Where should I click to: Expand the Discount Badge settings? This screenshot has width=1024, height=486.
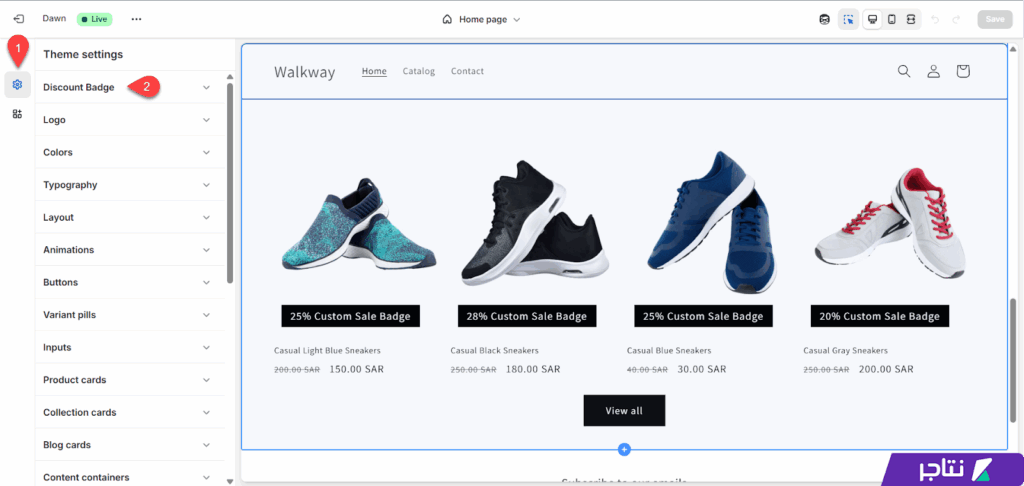click(x=126, y=87)
